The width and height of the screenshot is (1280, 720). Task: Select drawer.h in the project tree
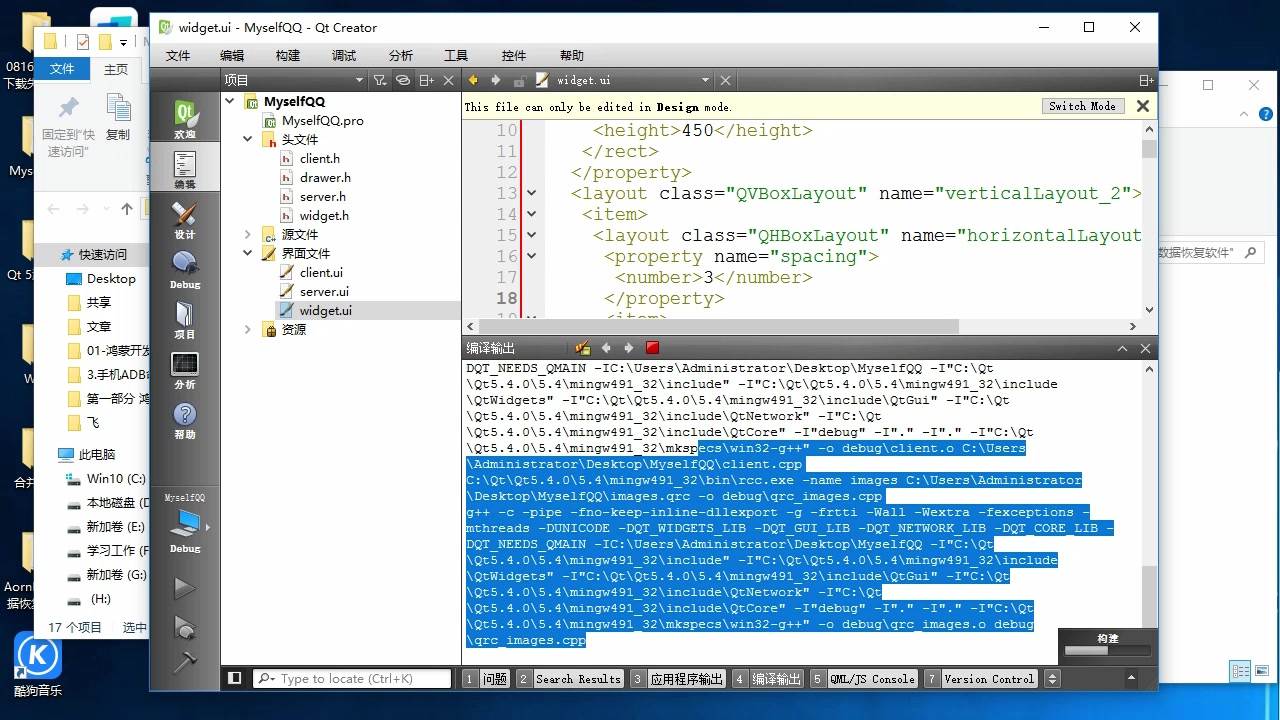click(x=325, y=177)
